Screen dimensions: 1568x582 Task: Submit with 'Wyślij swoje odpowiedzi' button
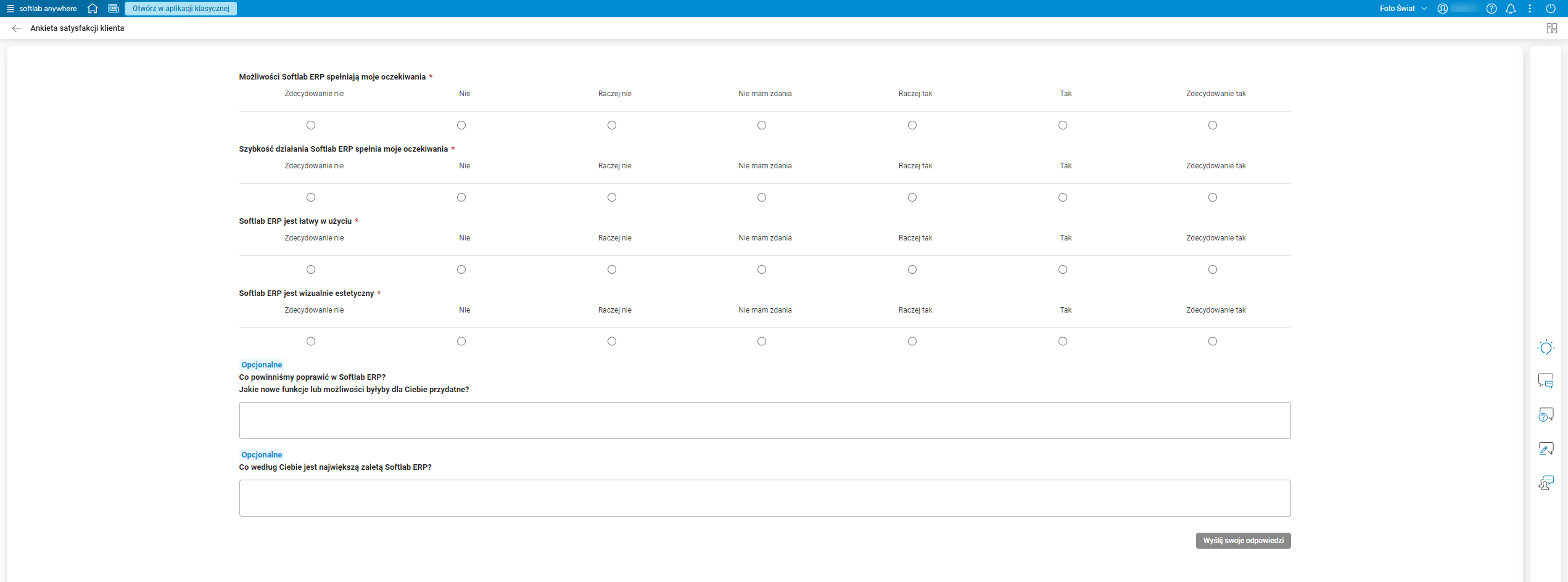pyautogui.click(x=1244, y=541)
